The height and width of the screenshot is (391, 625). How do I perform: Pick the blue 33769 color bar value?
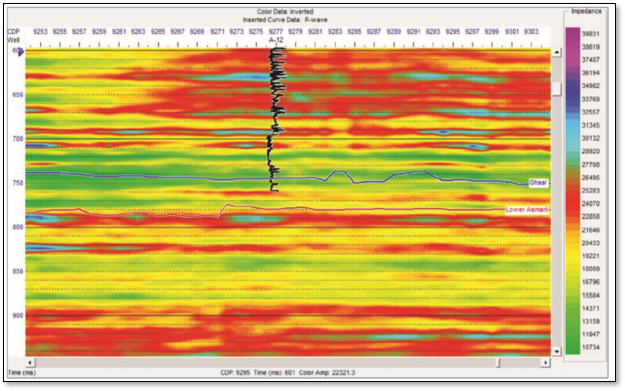591,99
